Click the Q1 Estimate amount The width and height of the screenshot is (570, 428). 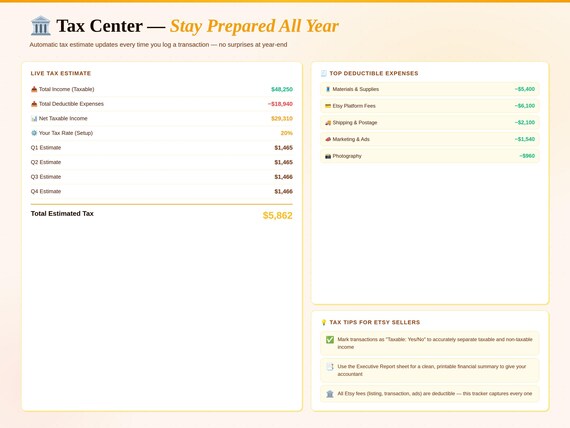(x=283, y=148)
